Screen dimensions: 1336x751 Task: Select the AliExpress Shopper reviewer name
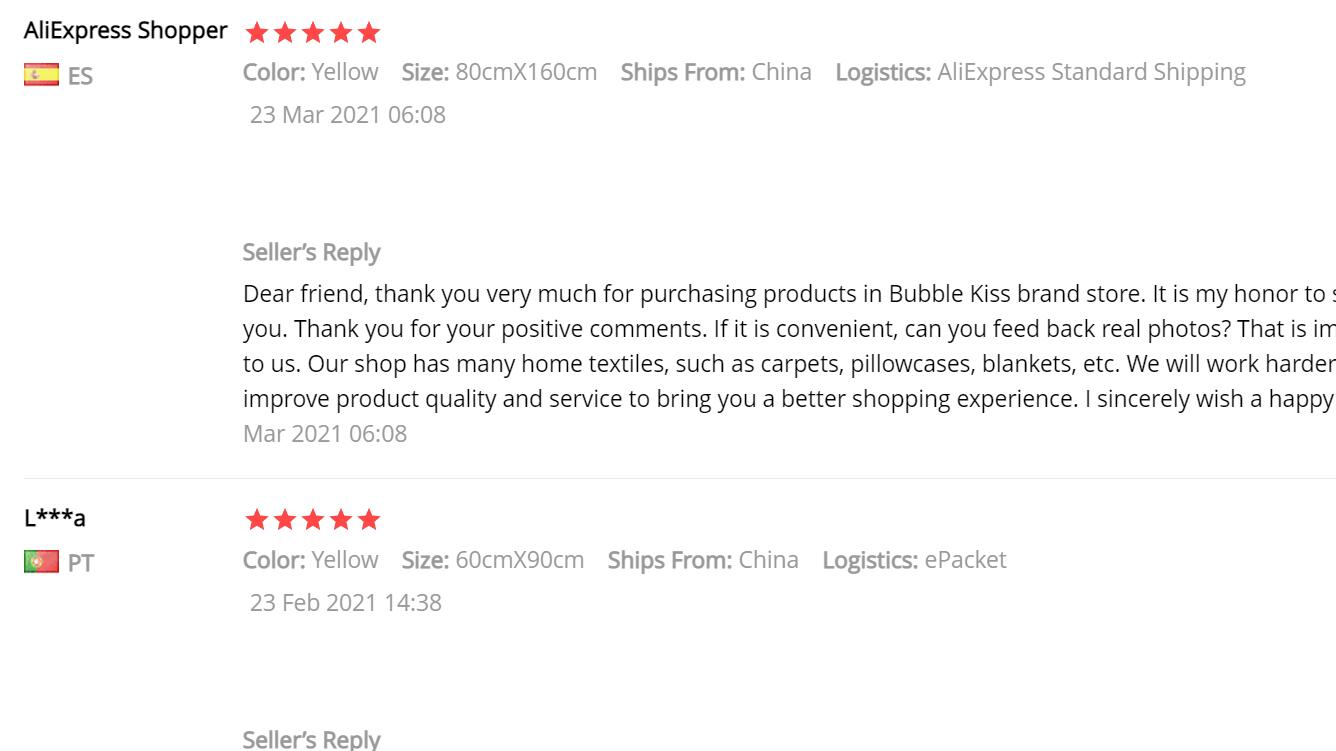(126, 31)
